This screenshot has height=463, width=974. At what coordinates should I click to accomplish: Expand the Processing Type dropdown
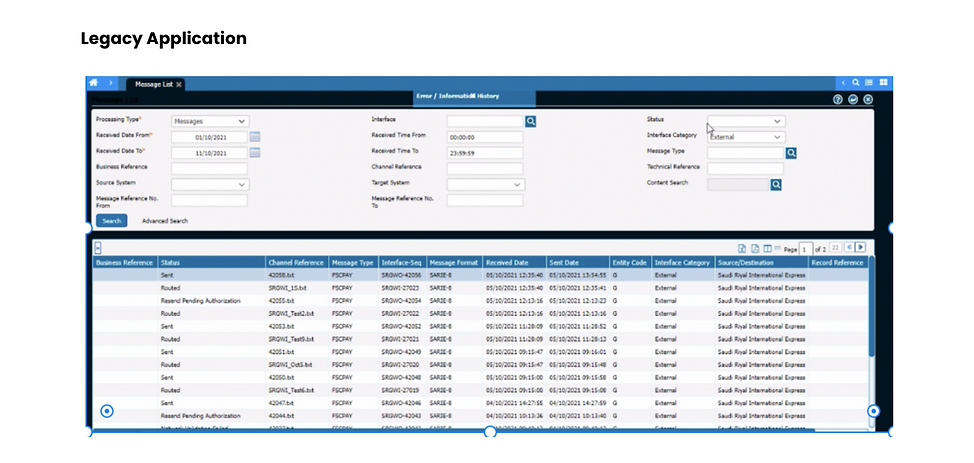210,122
